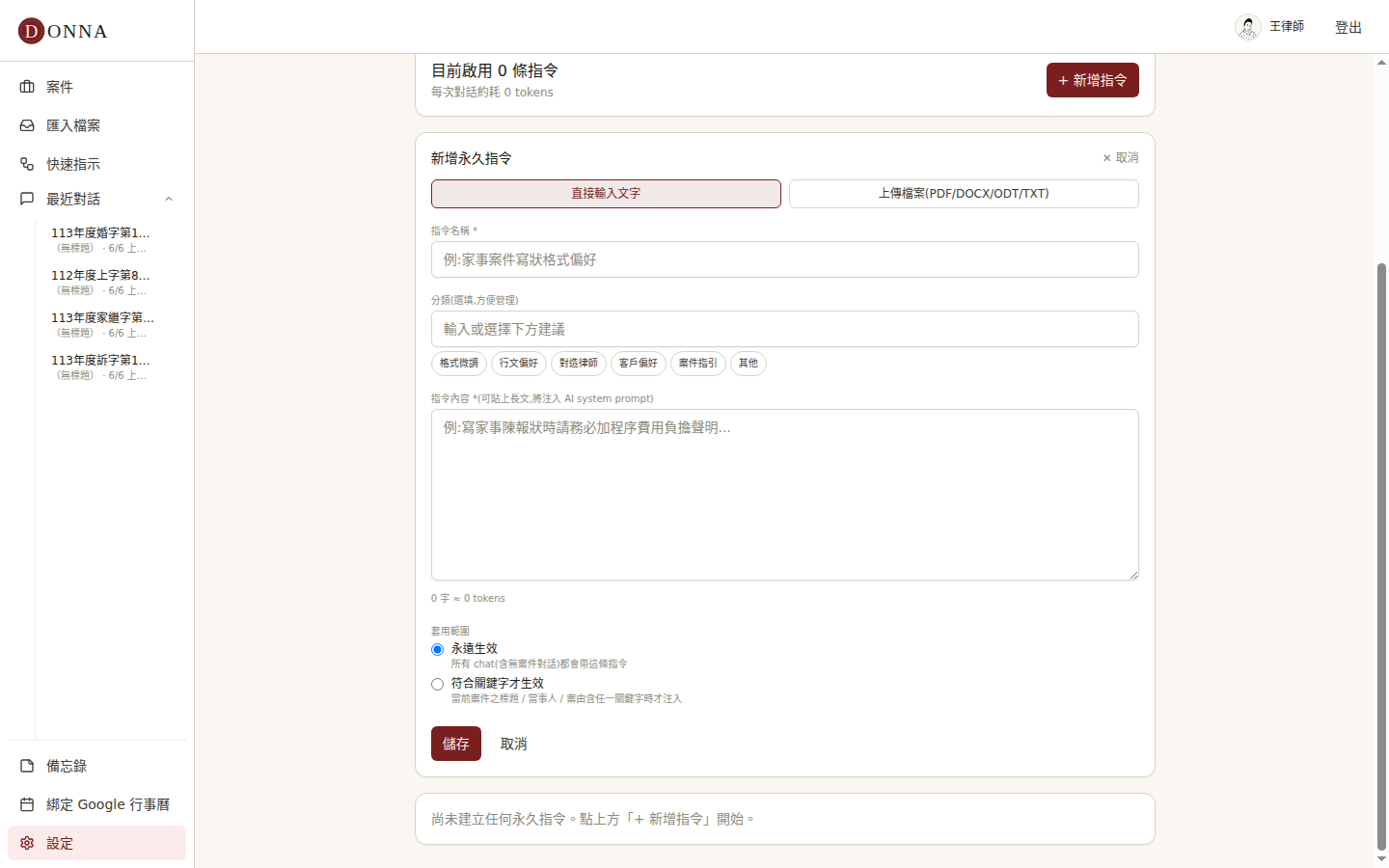Open the 匯入檔案 menu item

point(96,125)
